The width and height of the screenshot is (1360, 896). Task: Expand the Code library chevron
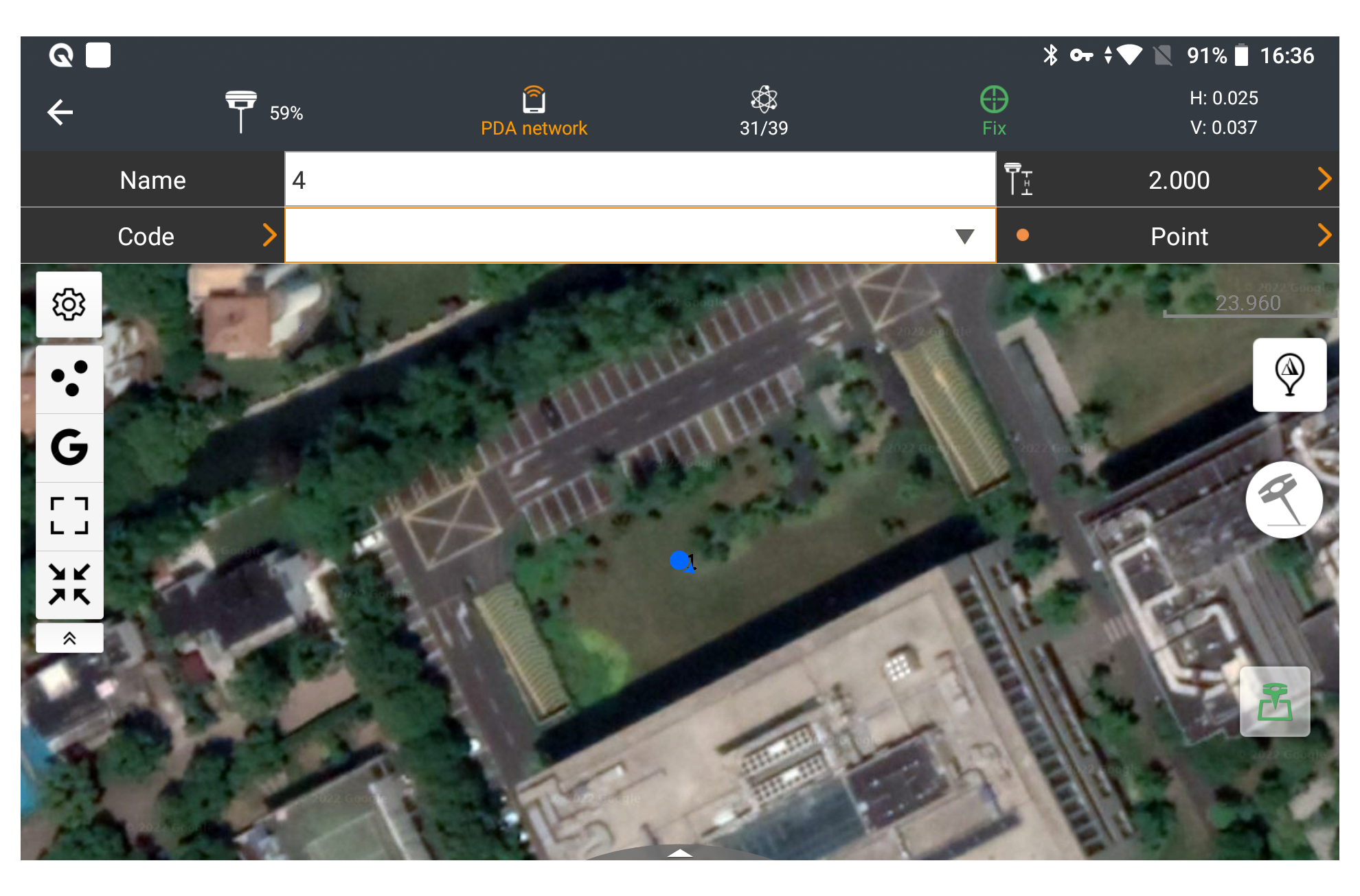(x=269, y=236)
